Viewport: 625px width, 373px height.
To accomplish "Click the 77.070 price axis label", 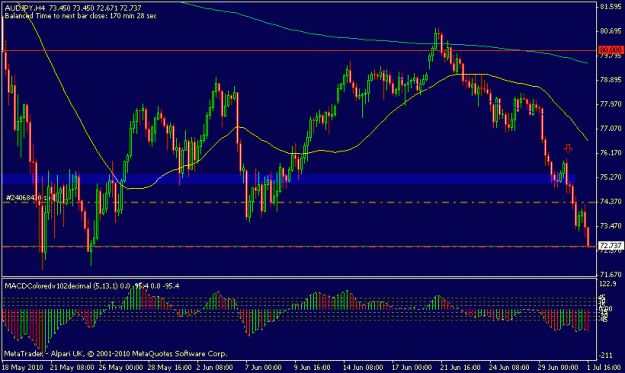I will click(610, 128).
